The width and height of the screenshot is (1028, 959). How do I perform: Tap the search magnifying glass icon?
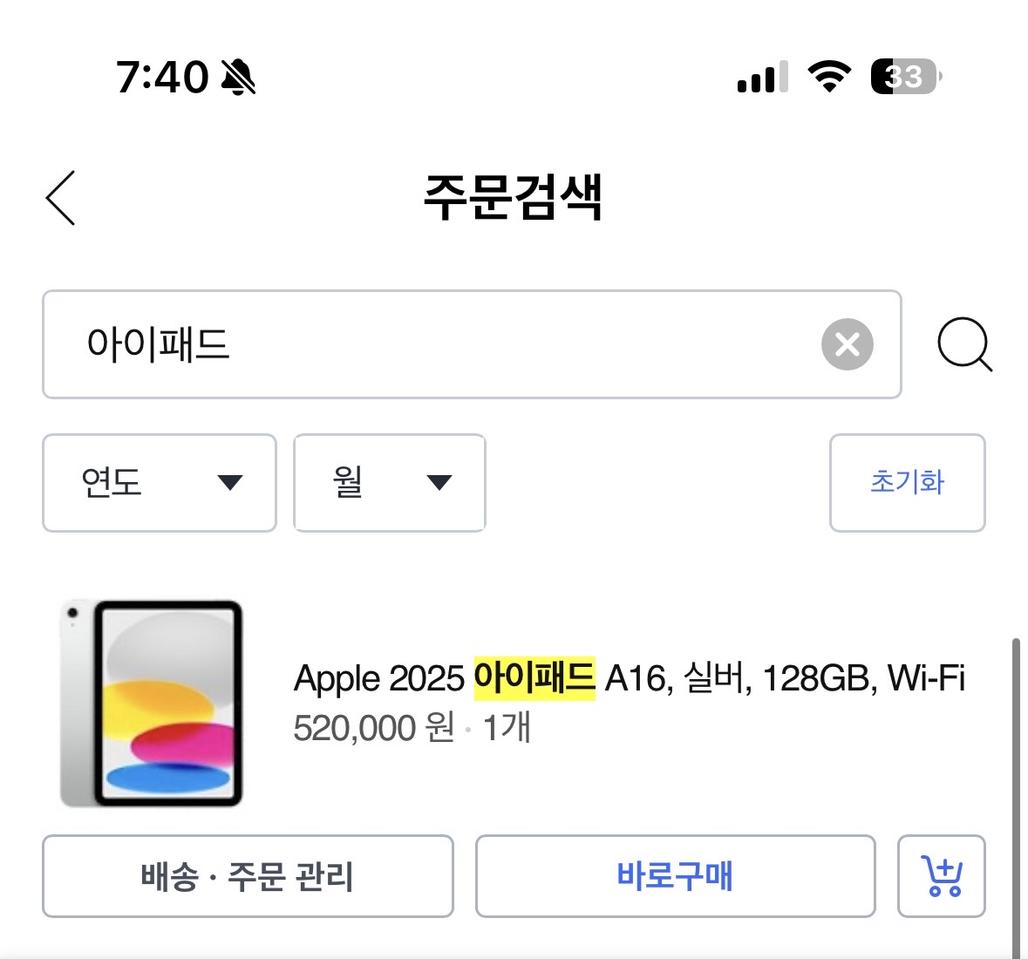click(x=963, y=345)
